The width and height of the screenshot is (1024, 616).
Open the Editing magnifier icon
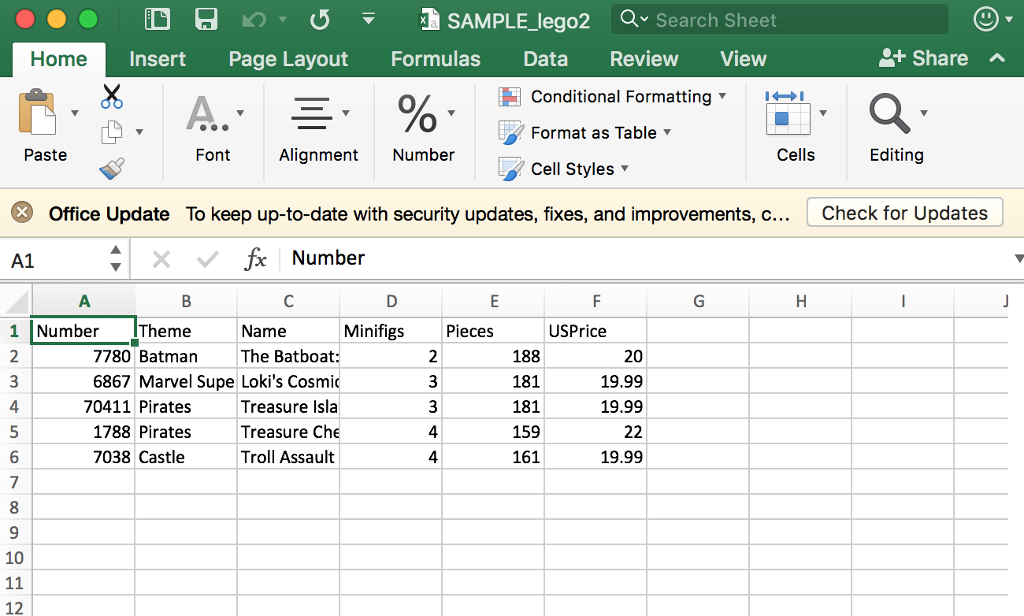tap(889, 113)
